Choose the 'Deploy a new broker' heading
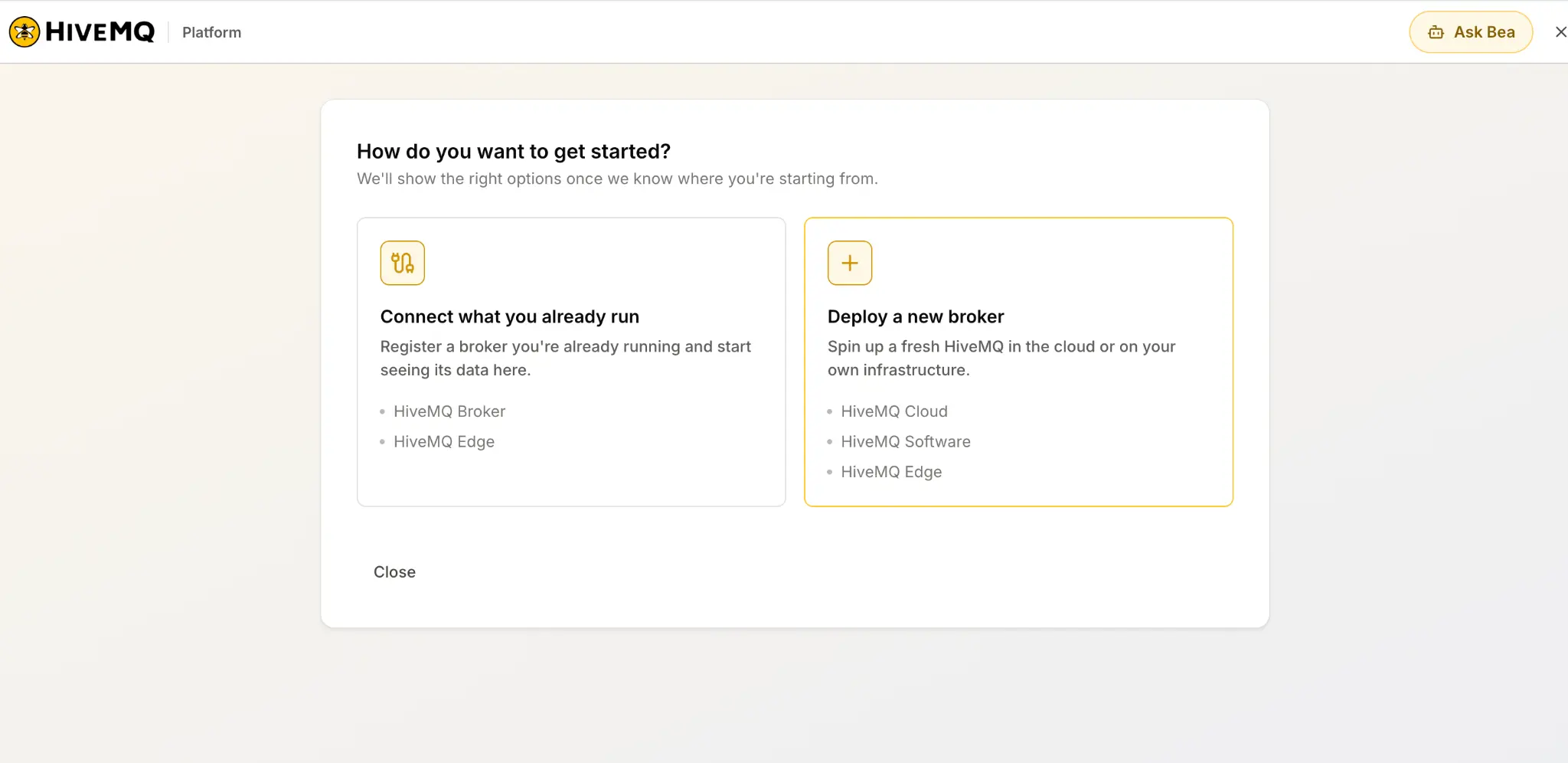 (x=916, y=316)
